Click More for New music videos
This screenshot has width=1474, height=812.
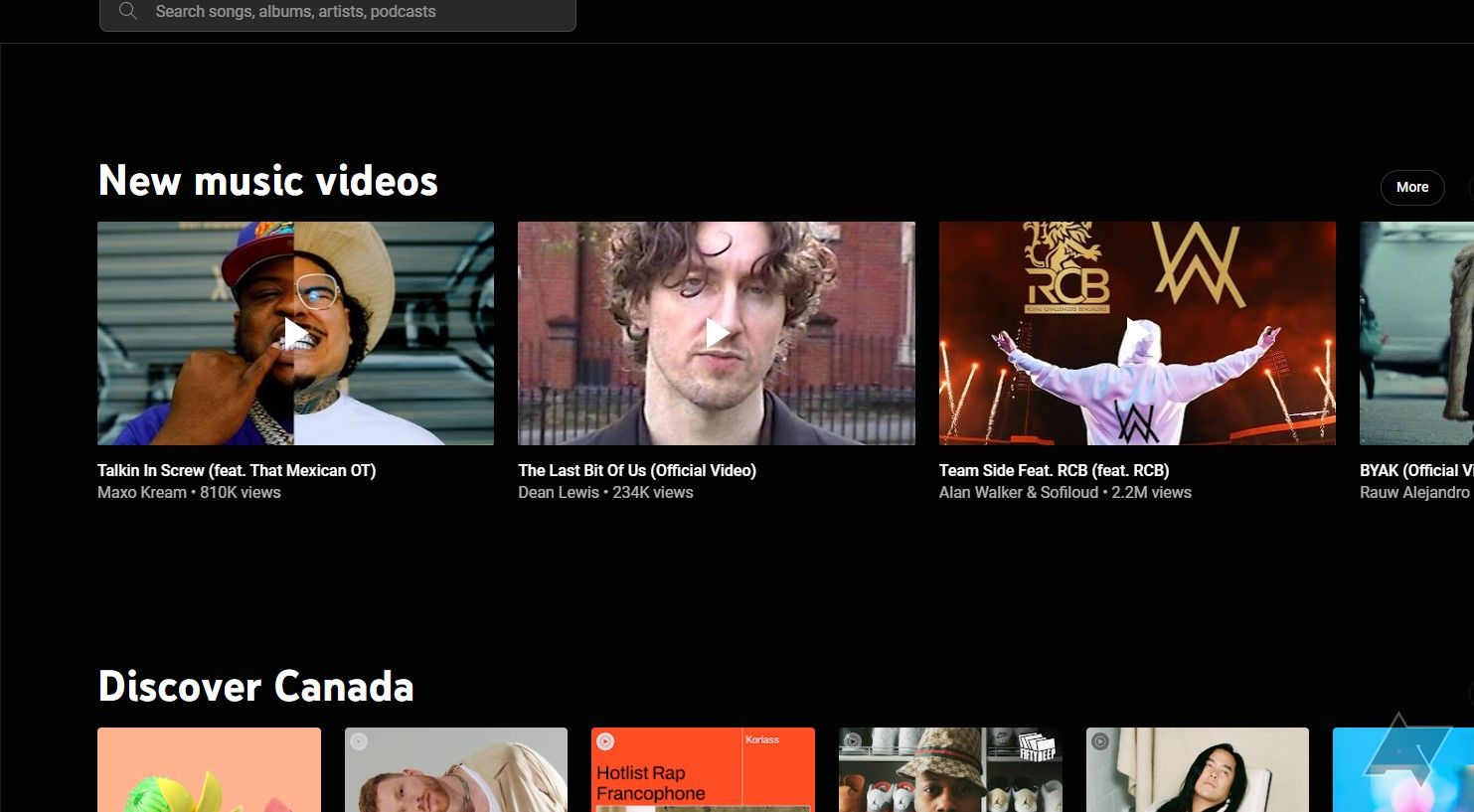point(1412,187)
